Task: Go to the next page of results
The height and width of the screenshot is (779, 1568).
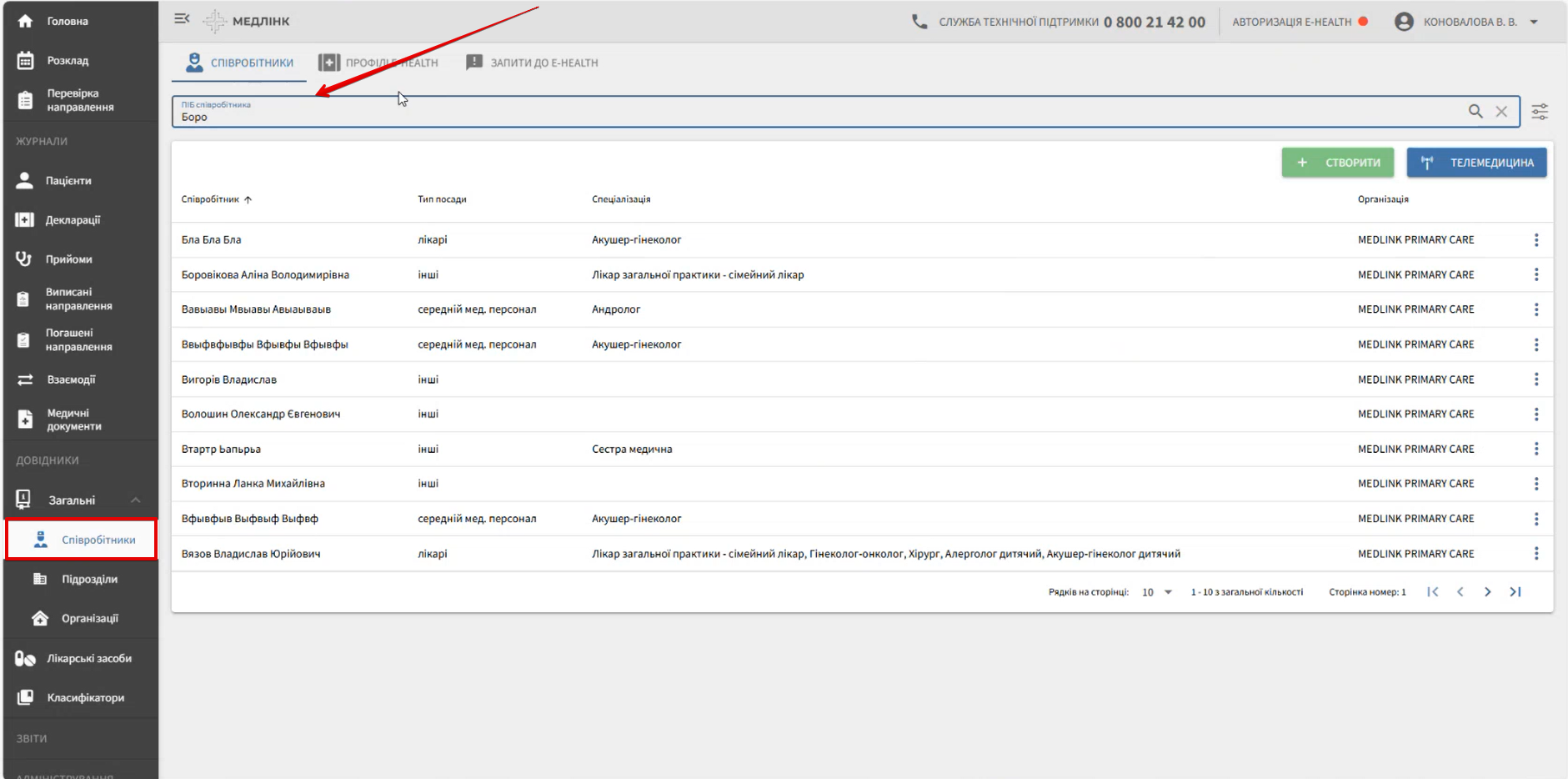Action: click(1487, 592)
